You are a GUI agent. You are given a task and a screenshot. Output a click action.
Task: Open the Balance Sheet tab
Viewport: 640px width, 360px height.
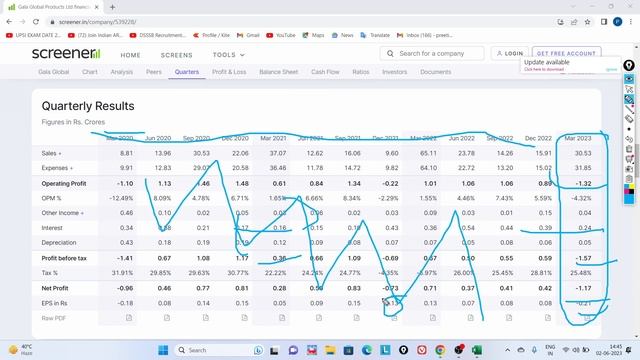coord(278,72)
